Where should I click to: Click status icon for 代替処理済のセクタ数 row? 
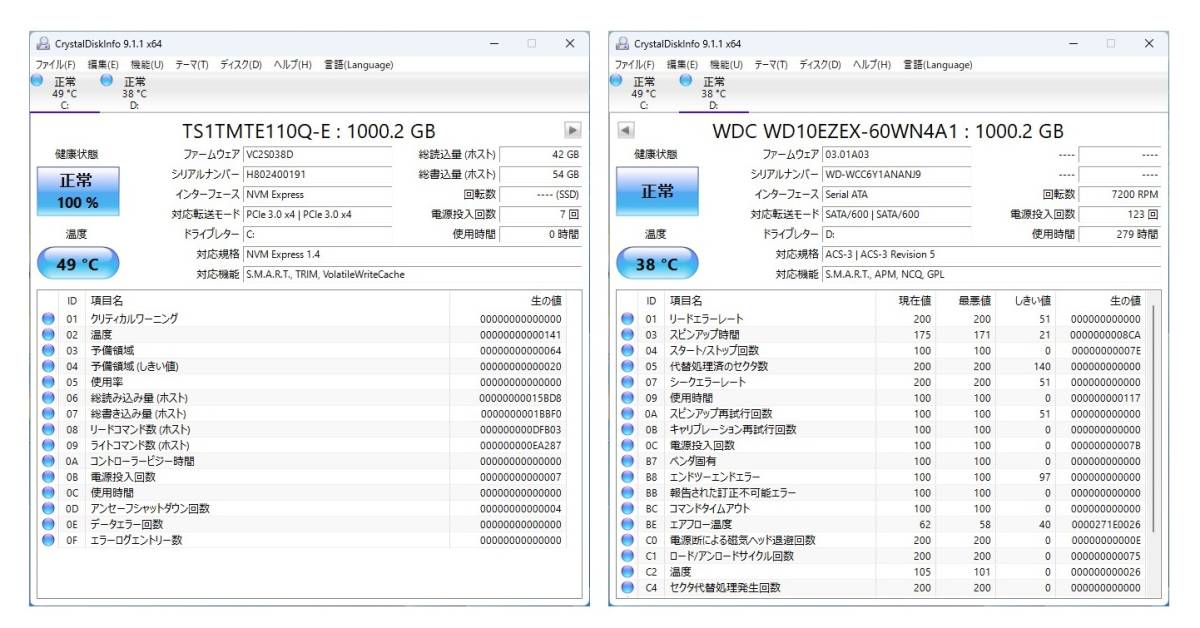(x=627, y=366)
